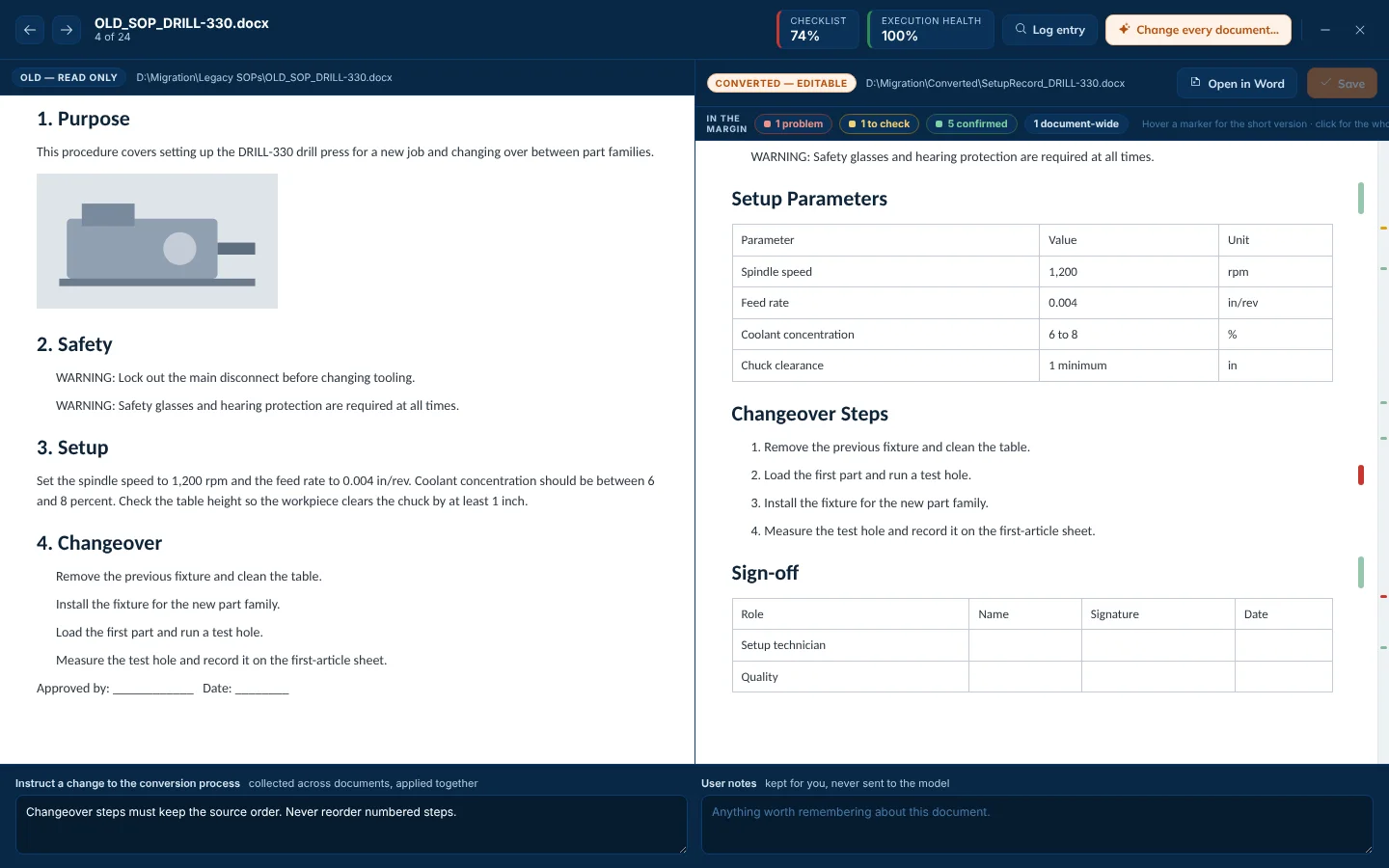Filter margin by 1 problem
Viewport: 1389px width, 868px height.
point(793,123)
